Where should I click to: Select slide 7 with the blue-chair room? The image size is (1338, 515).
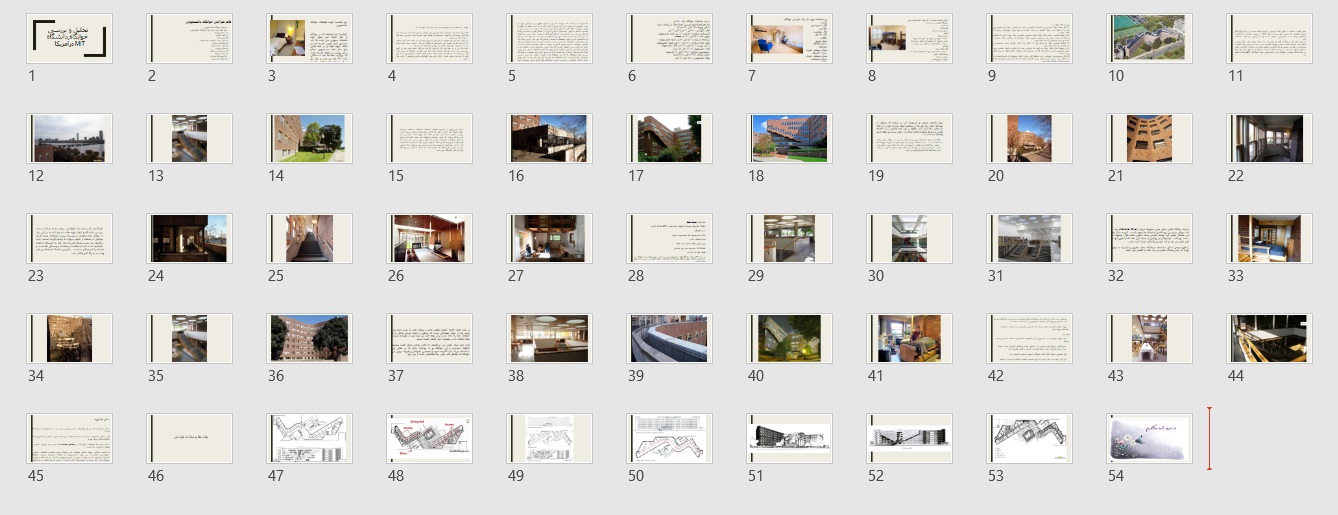[x=789, y=38]
